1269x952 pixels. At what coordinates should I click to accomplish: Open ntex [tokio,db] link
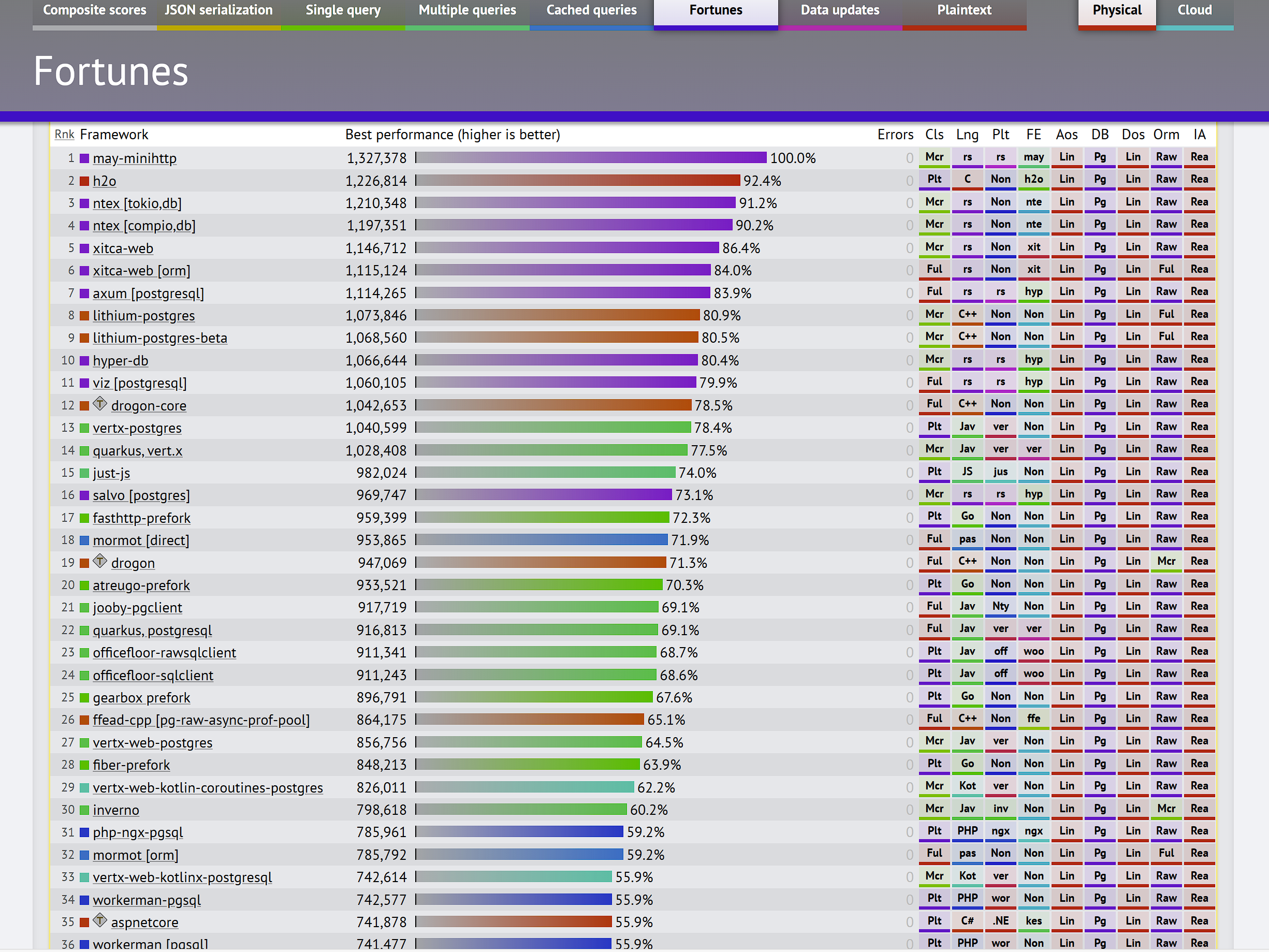137,203
